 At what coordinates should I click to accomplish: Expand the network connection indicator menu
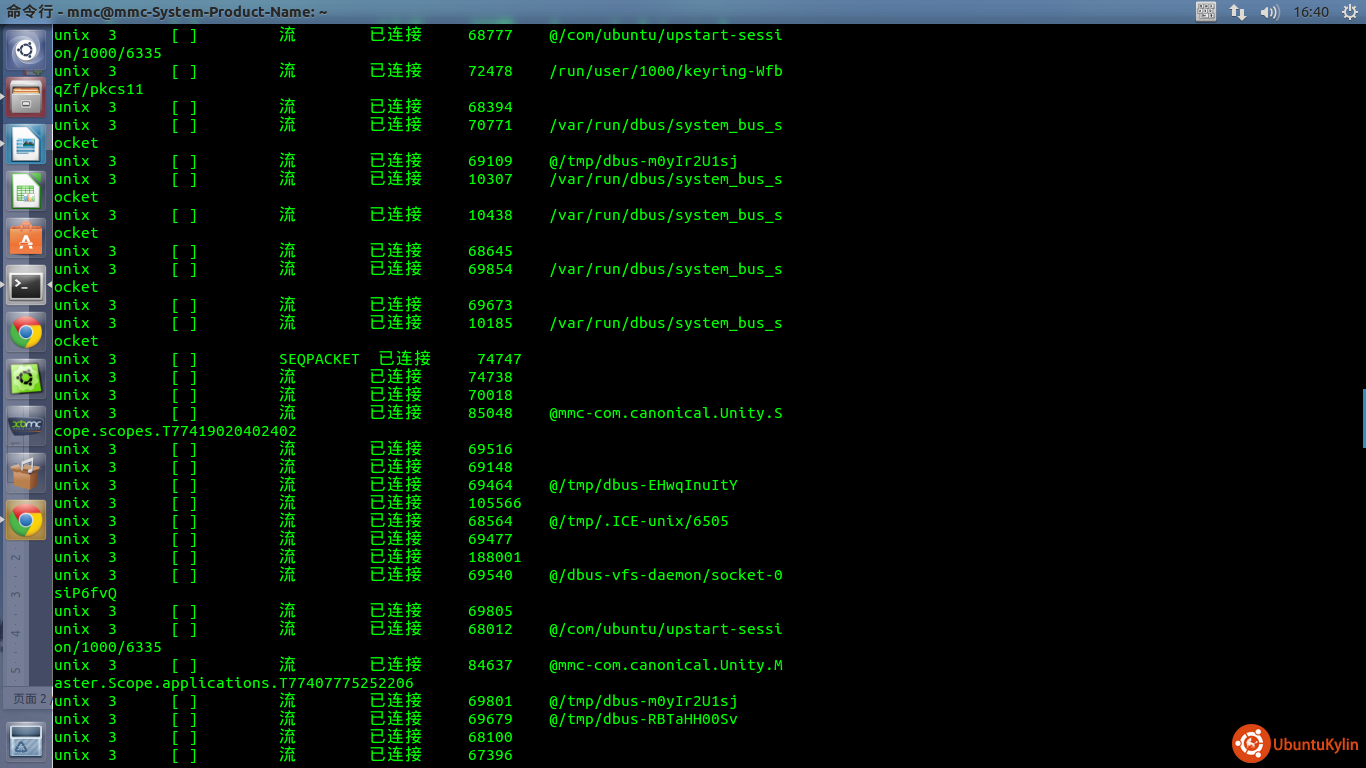point(1238,12)
